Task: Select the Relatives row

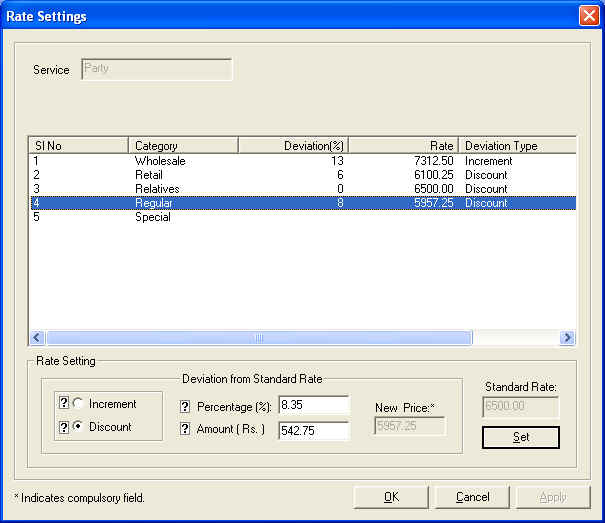Action: (303, 189)
